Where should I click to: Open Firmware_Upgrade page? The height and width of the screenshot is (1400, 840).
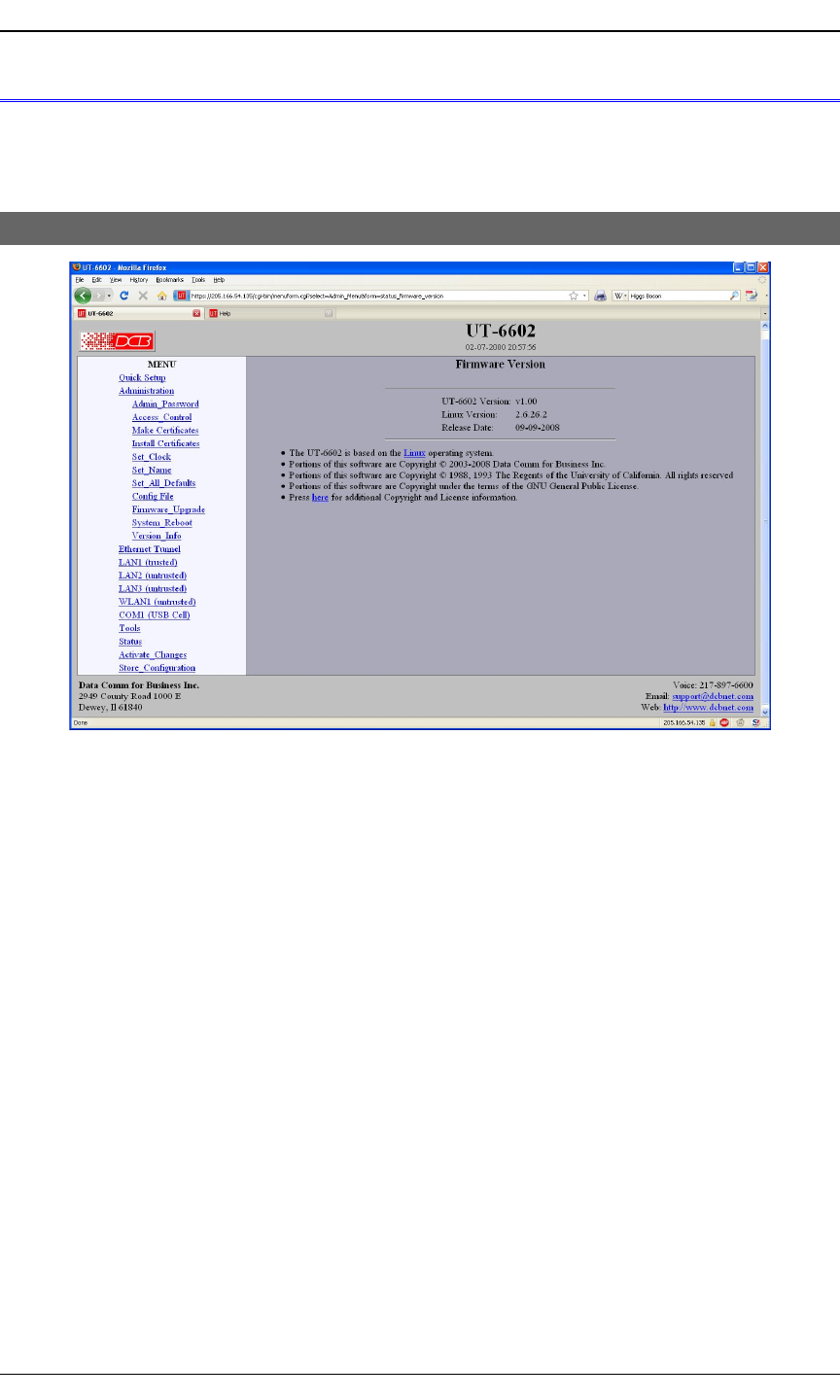pyautogui.click(x=168, y=509)
